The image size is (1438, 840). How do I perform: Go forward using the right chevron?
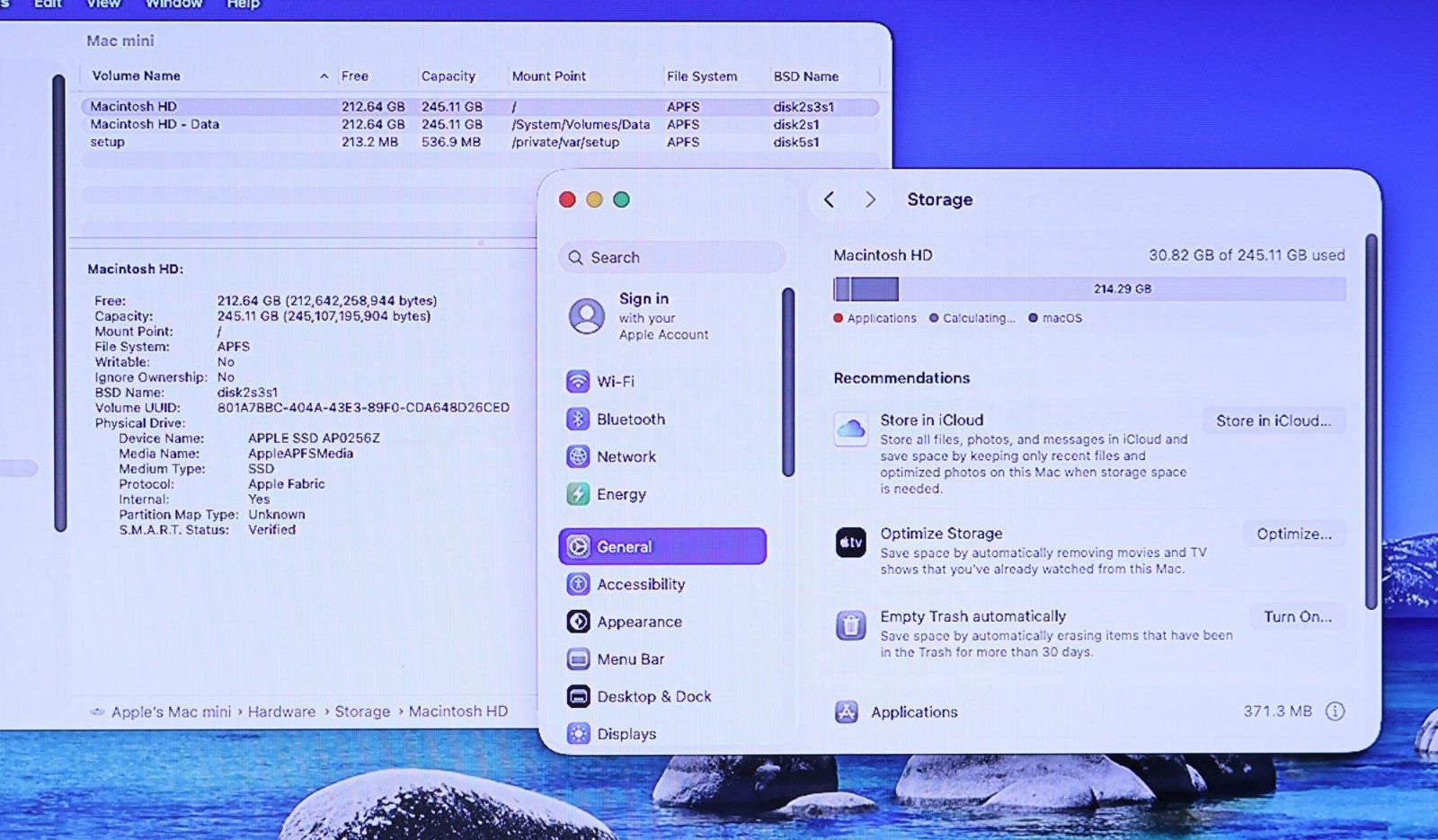869,199
